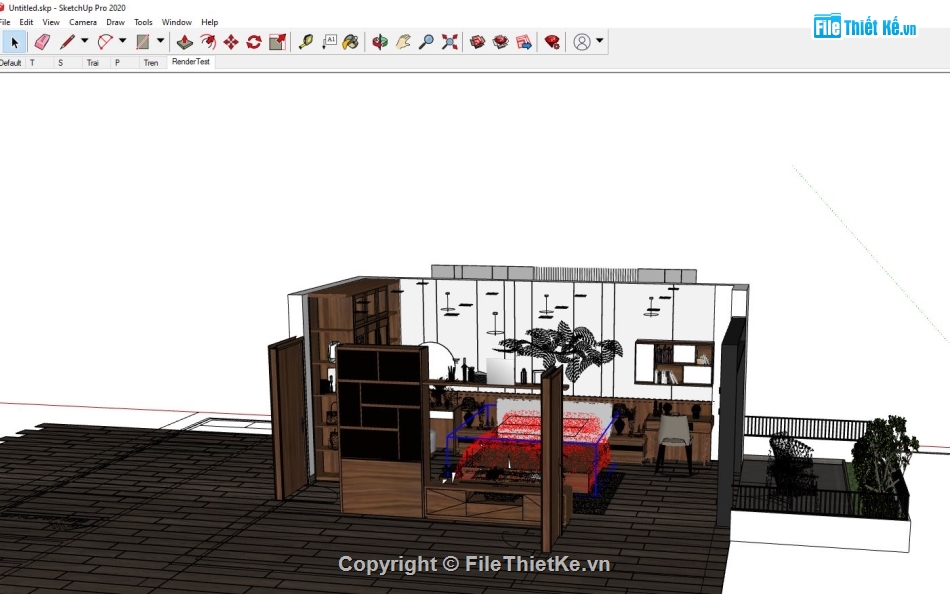The width and height of the screenshot is (950, 594).
Task: Activate the Rotate tool
Action: pos(254,42)
